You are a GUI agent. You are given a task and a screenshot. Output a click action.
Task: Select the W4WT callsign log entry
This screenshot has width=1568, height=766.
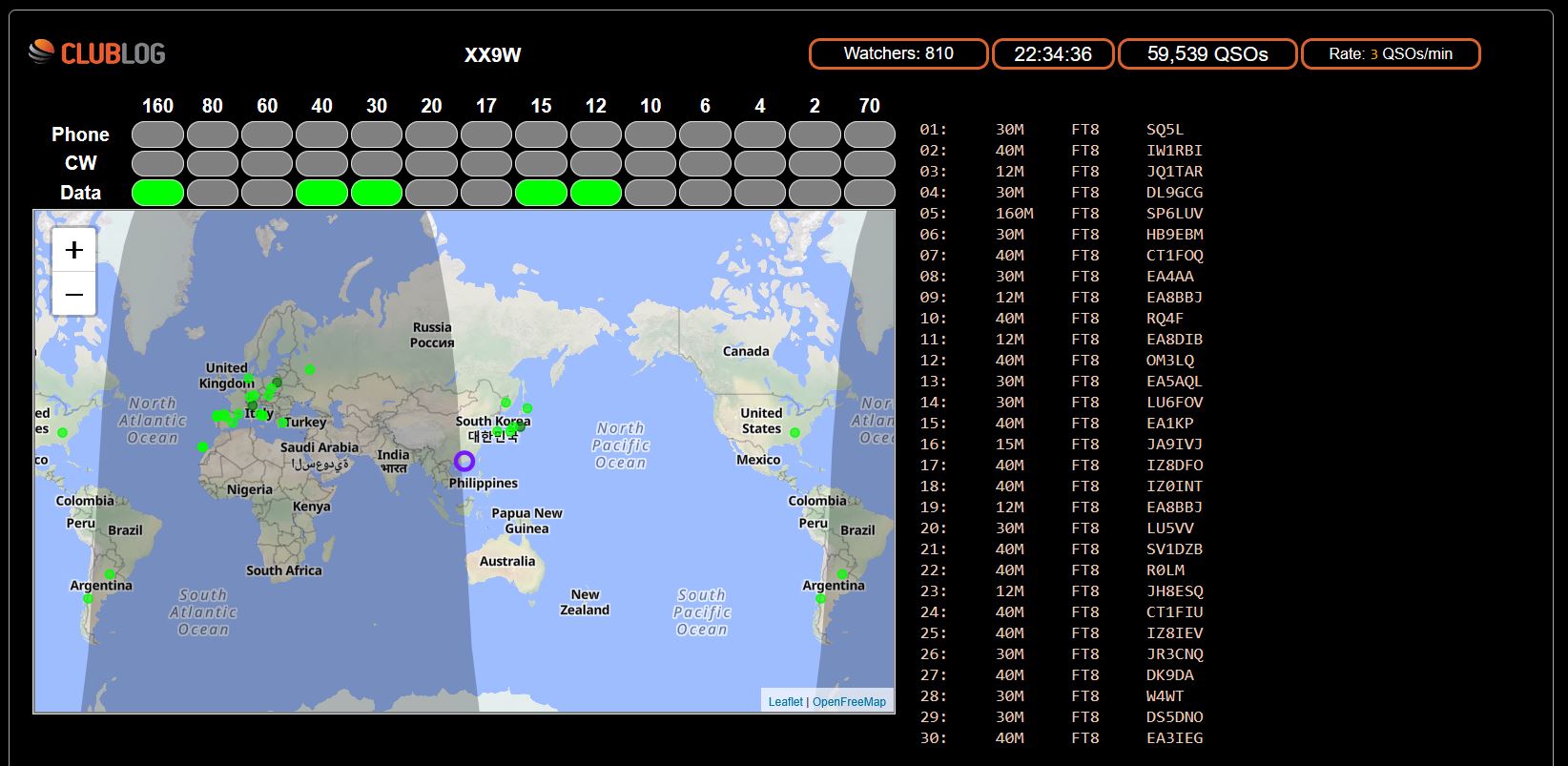[1165, 696]
